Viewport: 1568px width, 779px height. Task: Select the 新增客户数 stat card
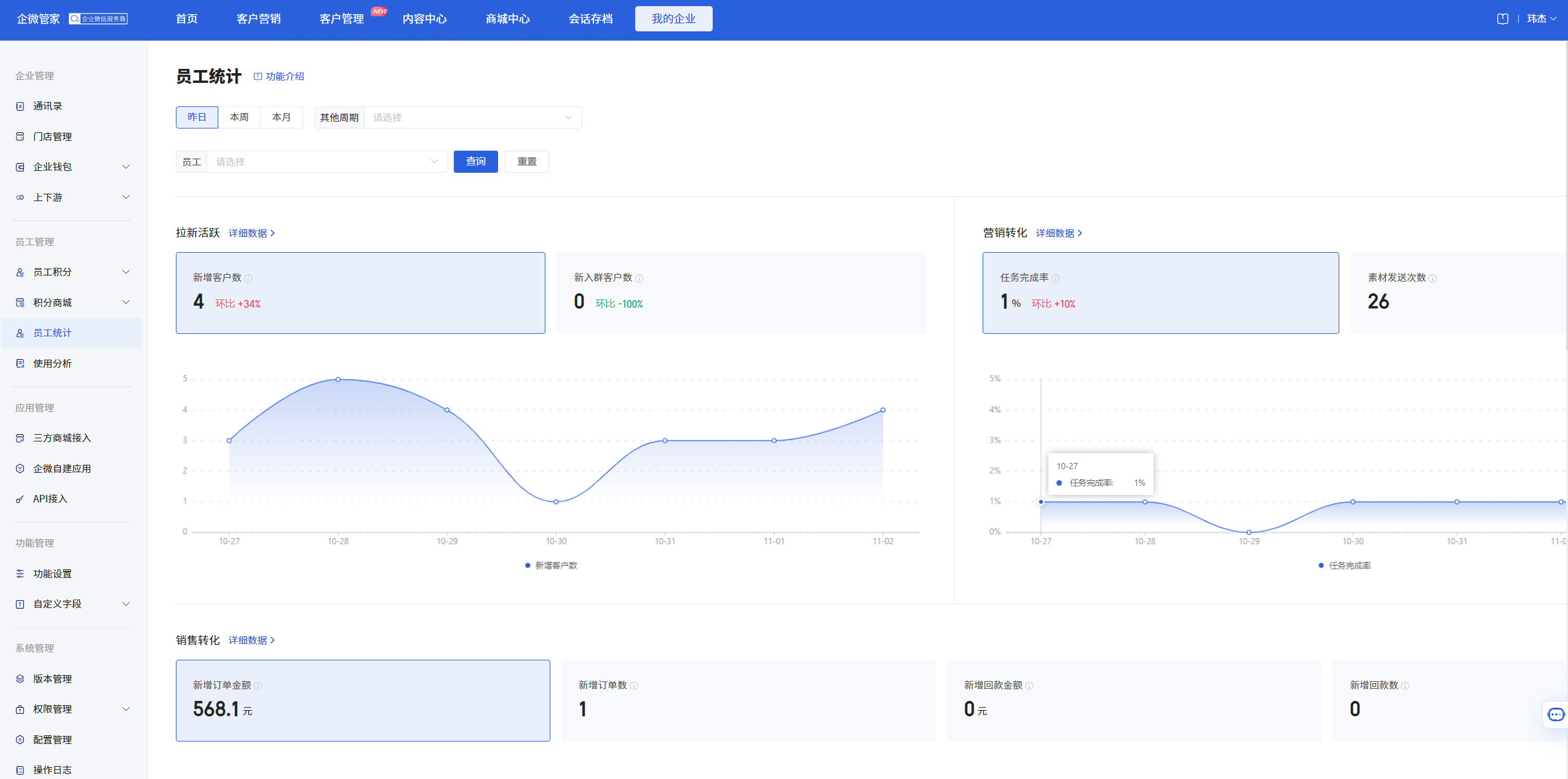pyautogui.click(x=360, y=293)
